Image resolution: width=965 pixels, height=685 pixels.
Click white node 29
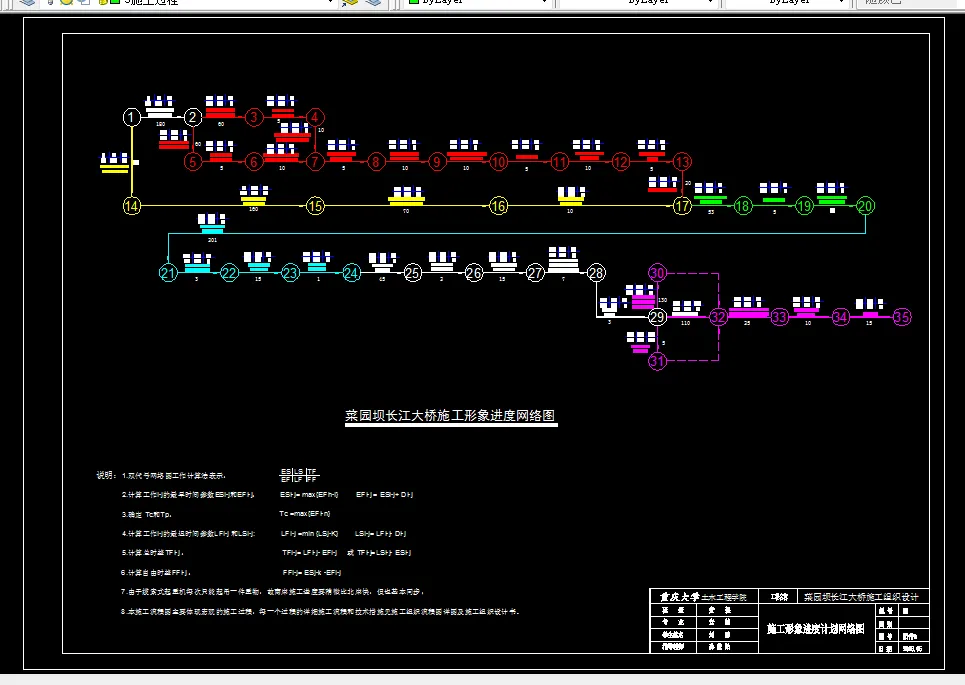(657, 317)
